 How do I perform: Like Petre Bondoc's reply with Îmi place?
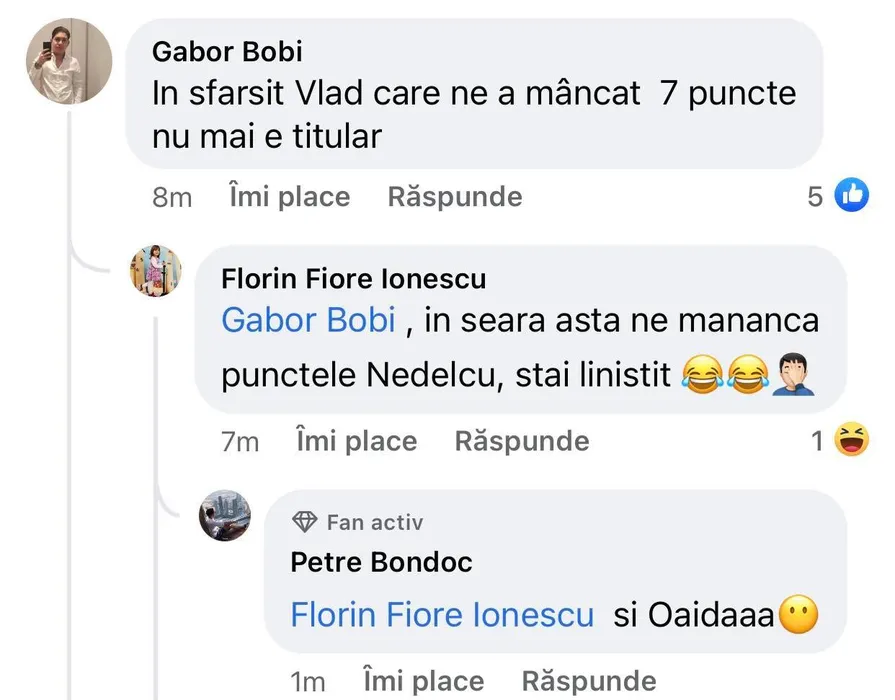423,682
